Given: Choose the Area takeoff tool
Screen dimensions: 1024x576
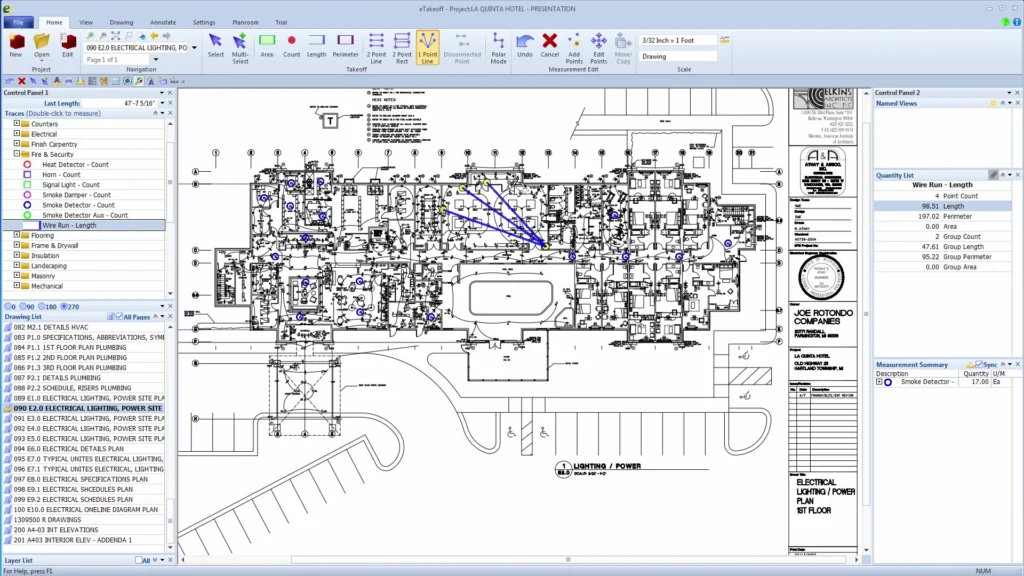Looking at the screenshot, I should pyautogui.click(x=266, y=46).
